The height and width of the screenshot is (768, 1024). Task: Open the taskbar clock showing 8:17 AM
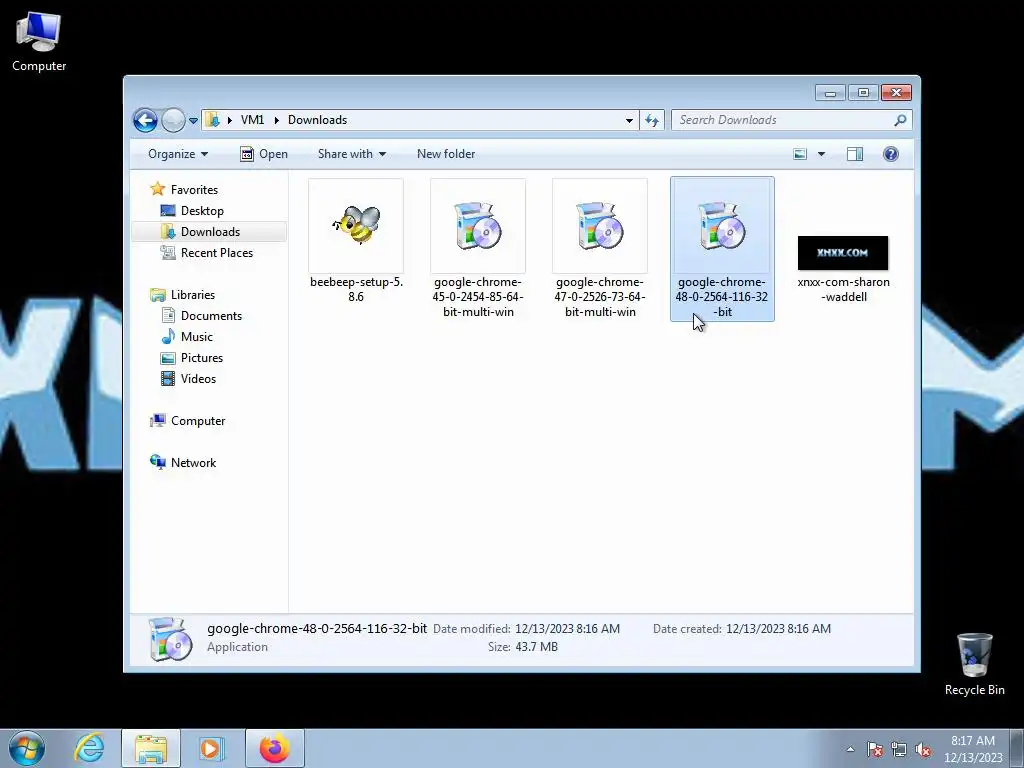(x=973, y=749)
